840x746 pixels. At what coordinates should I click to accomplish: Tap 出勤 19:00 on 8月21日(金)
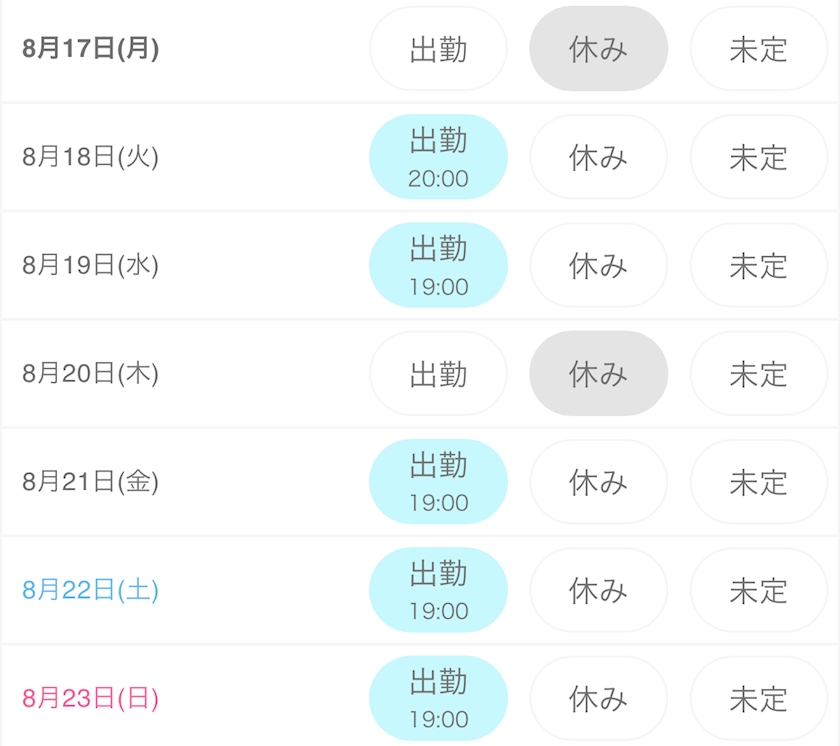438,481
